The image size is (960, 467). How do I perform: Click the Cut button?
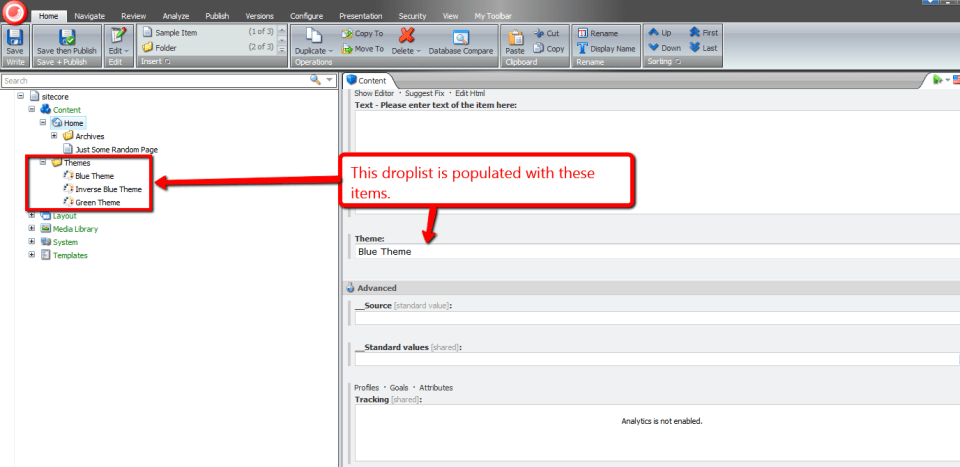click(547, 33)
